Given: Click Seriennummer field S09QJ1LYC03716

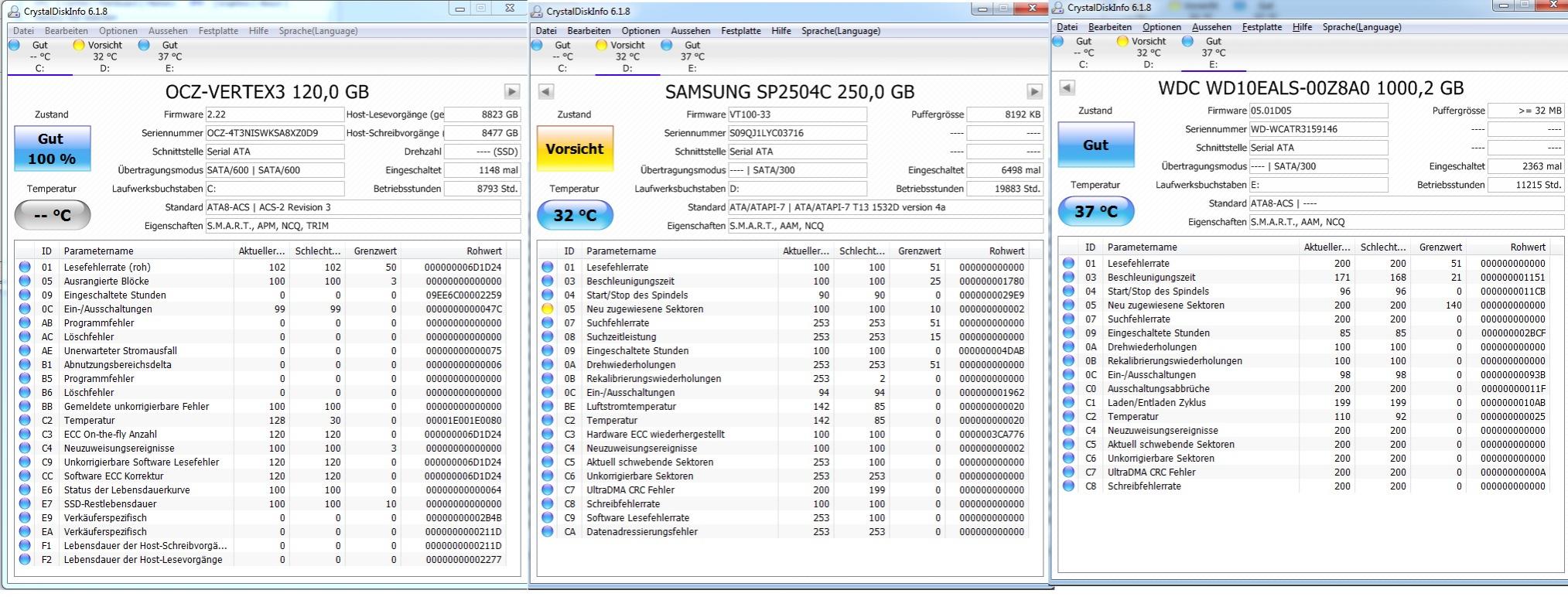Looking at the screenshot, I should (798, 133).
